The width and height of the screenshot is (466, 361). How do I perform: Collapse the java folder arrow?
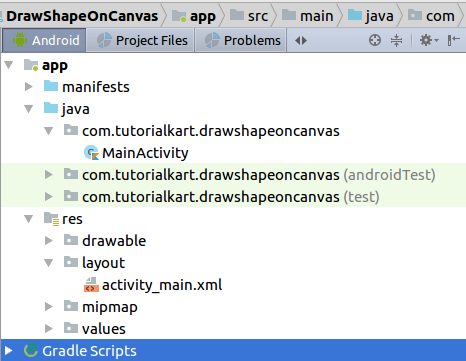pos(29,109)
